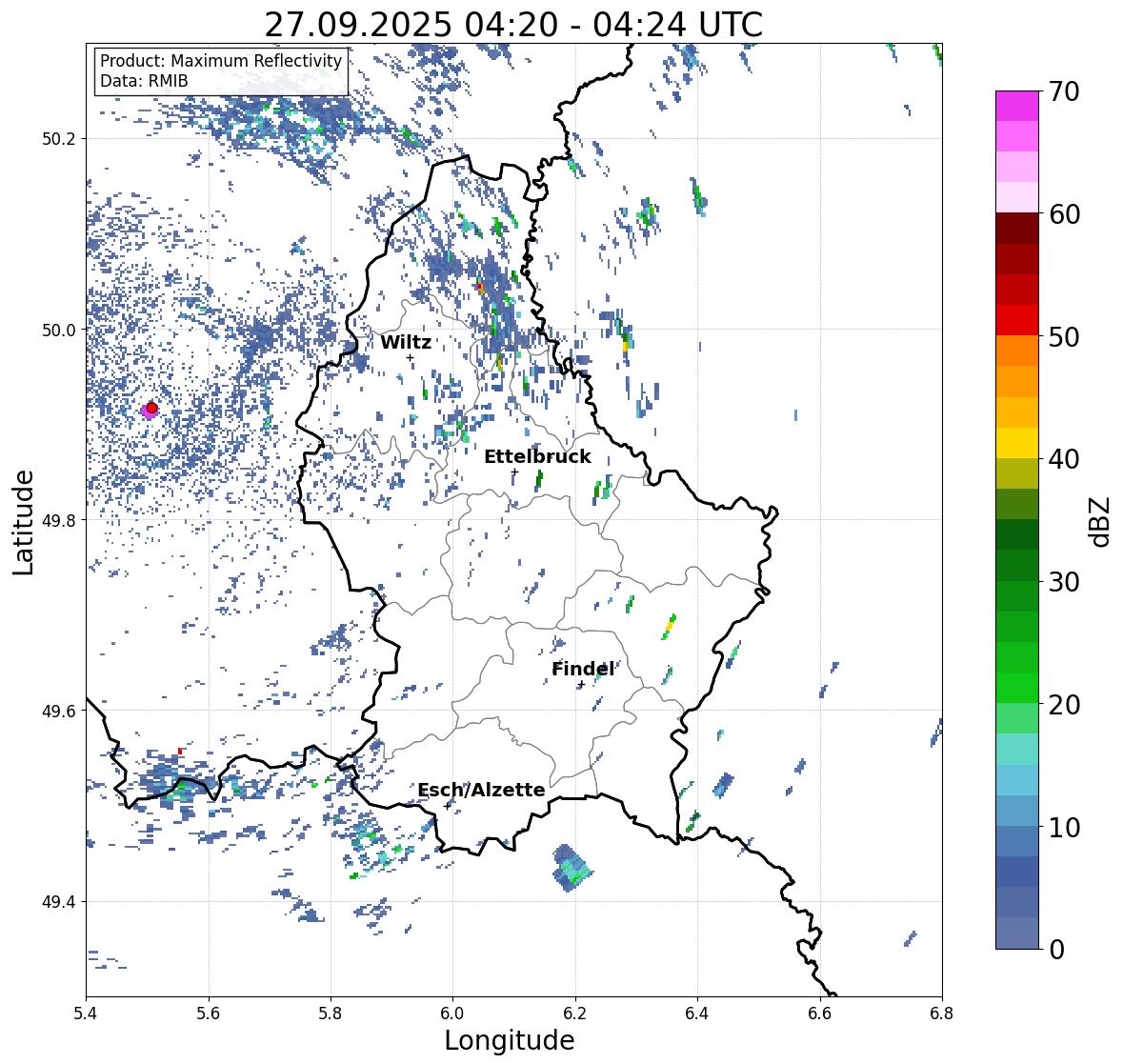Viewport: 1123px width, 1064px height.
Task: Click the 49.6 latitude tick label
Action: (59, 711)
